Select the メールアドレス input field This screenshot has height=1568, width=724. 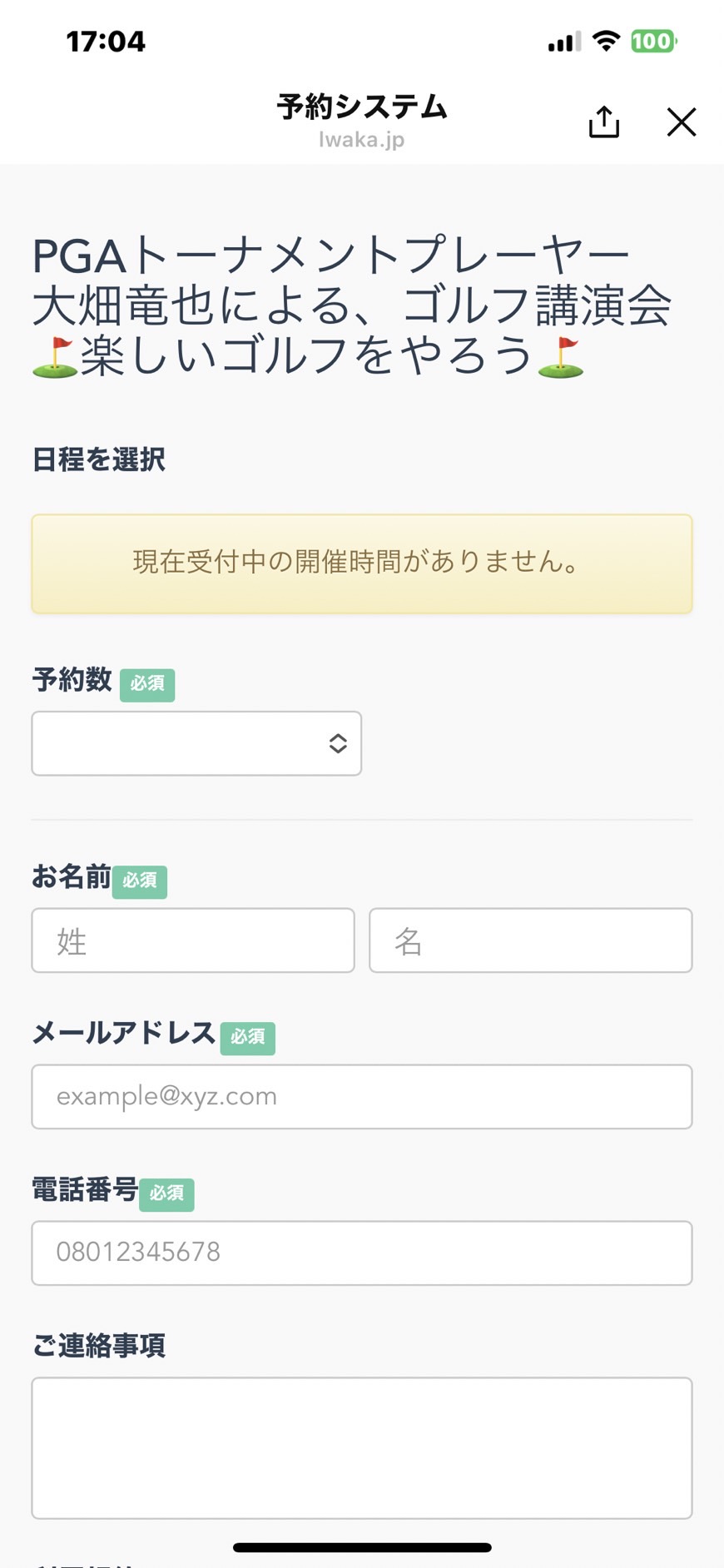click(362, 1097)
